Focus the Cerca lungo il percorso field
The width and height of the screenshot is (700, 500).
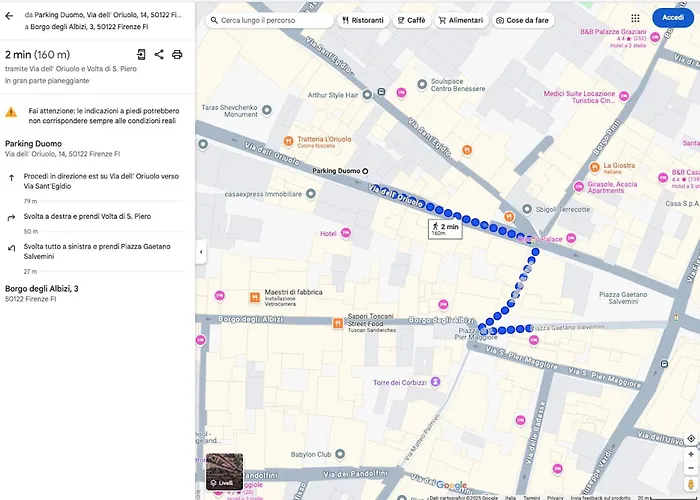269,21
